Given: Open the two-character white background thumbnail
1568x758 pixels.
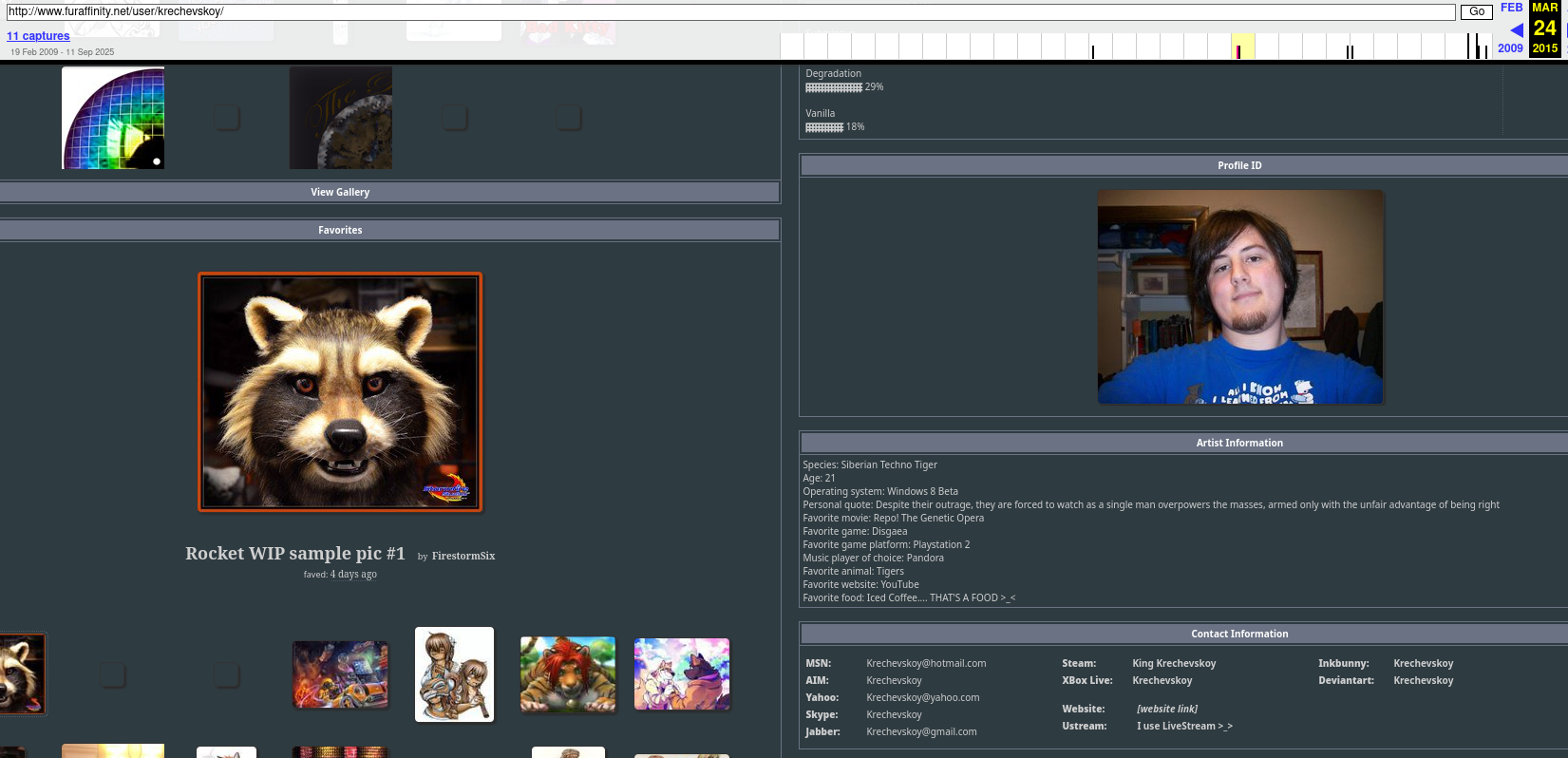Looking at the screenshot, I should tap(454, 674).
